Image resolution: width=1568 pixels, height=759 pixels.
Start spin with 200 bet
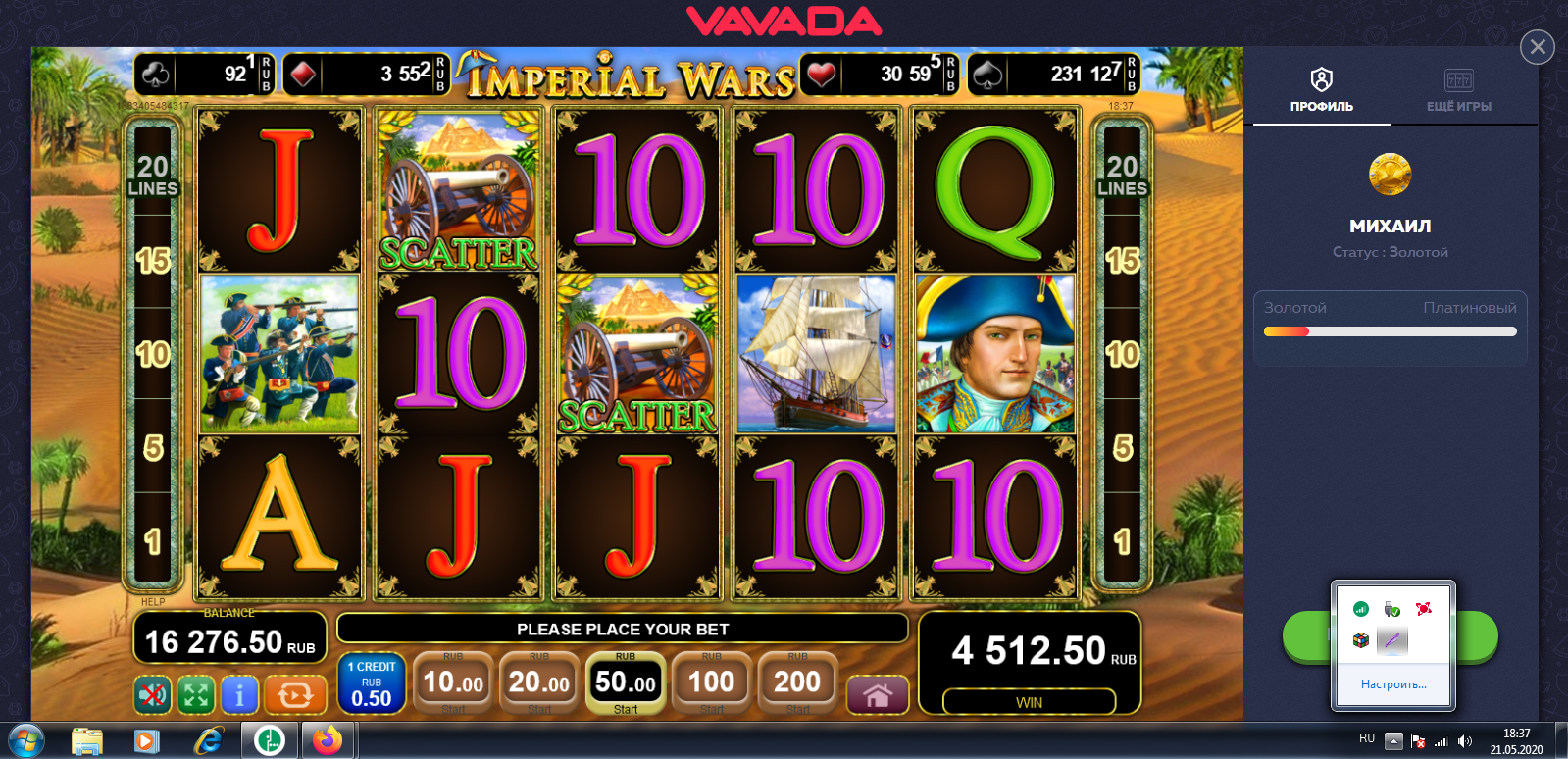click(x=798, y=683)
